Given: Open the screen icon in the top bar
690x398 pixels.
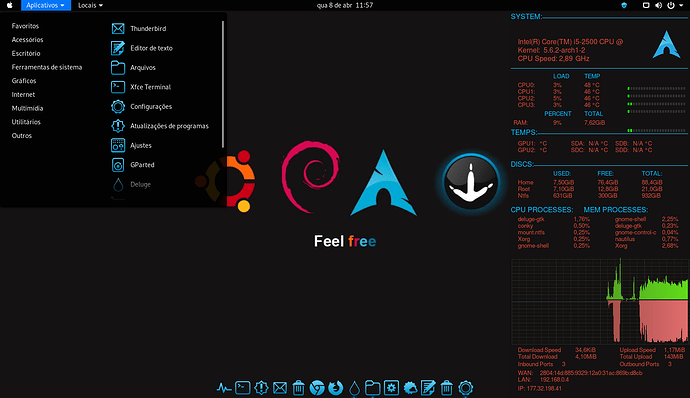Looking at the screenshot, I should click(x=646, y=5).
